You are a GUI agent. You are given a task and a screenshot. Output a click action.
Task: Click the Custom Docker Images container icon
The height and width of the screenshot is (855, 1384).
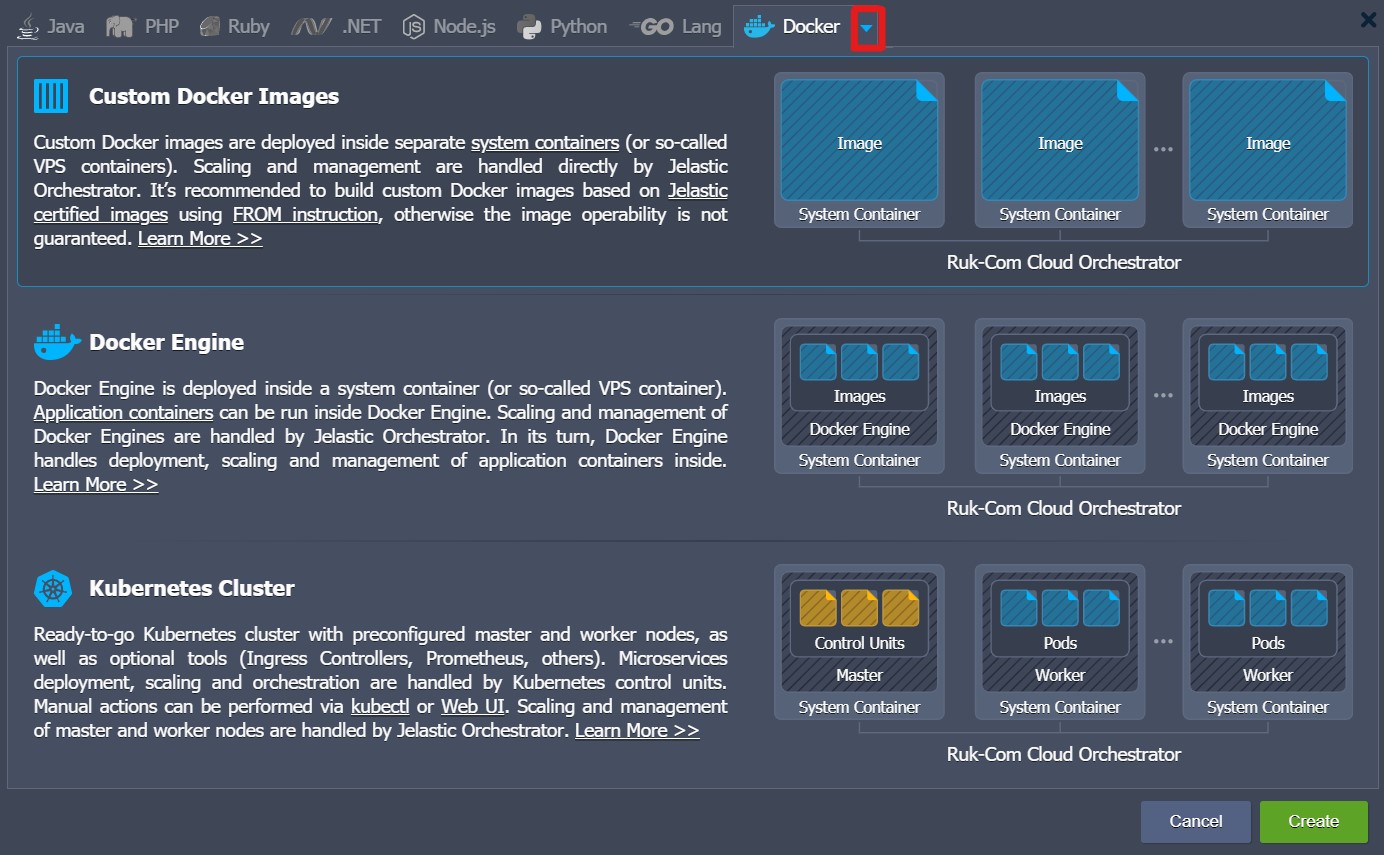(x=51, y=96)
